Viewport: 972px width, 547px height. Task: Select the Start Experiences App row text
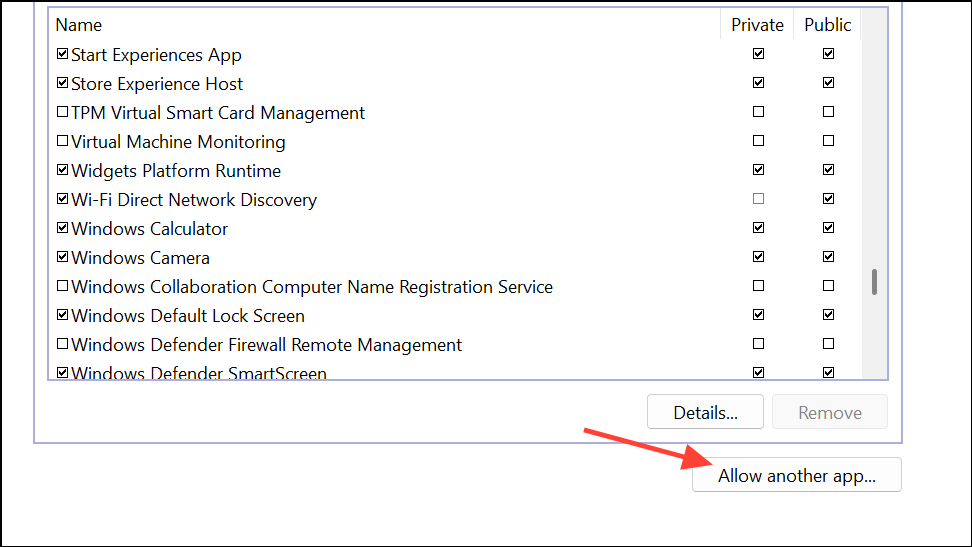(156, 55)
